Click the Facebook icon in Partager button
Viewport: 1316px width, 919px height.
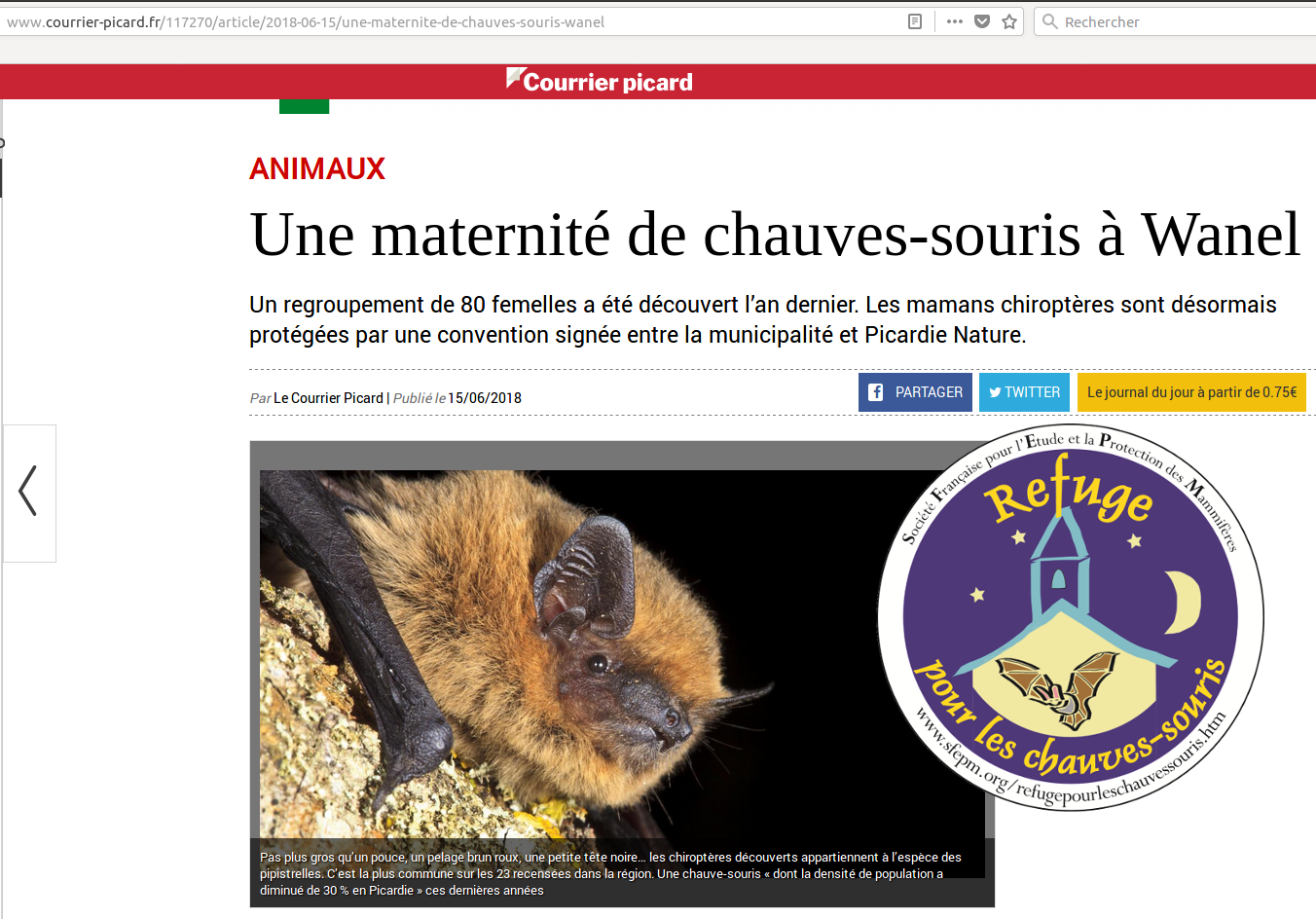[x=875, y=392]
